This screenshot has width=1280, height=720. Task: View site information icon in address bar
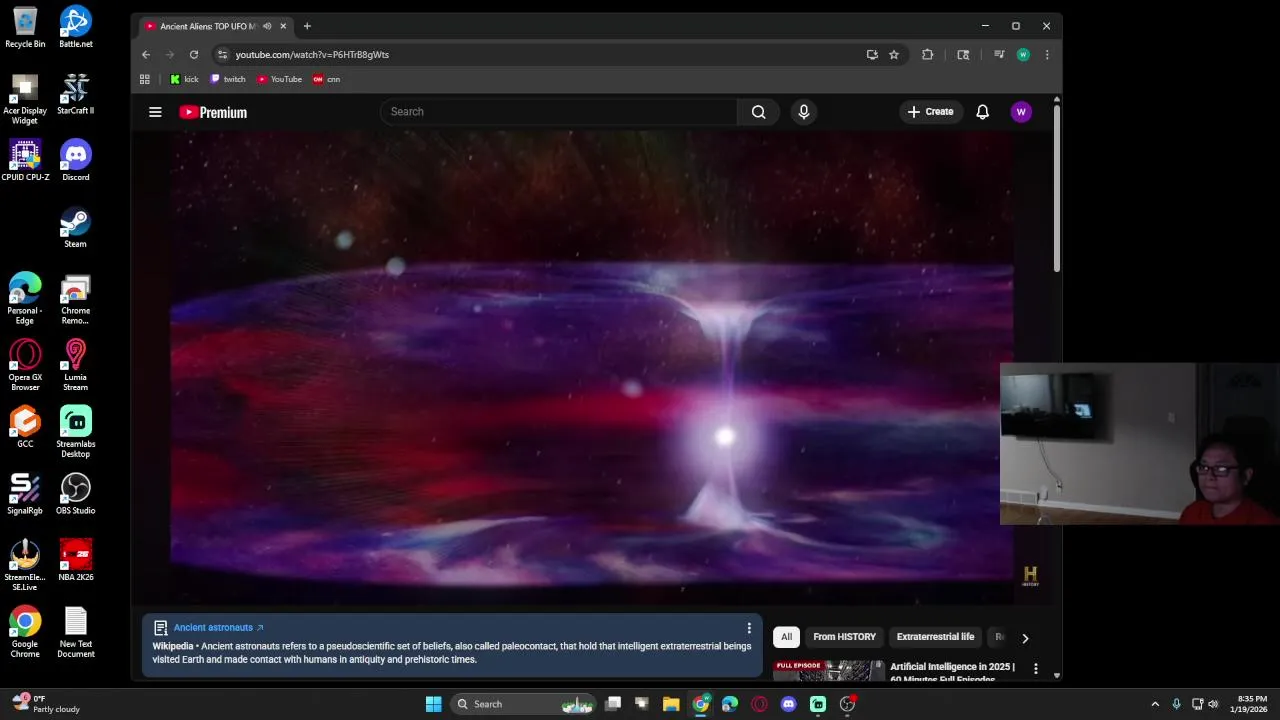click(x=223, y=55)
